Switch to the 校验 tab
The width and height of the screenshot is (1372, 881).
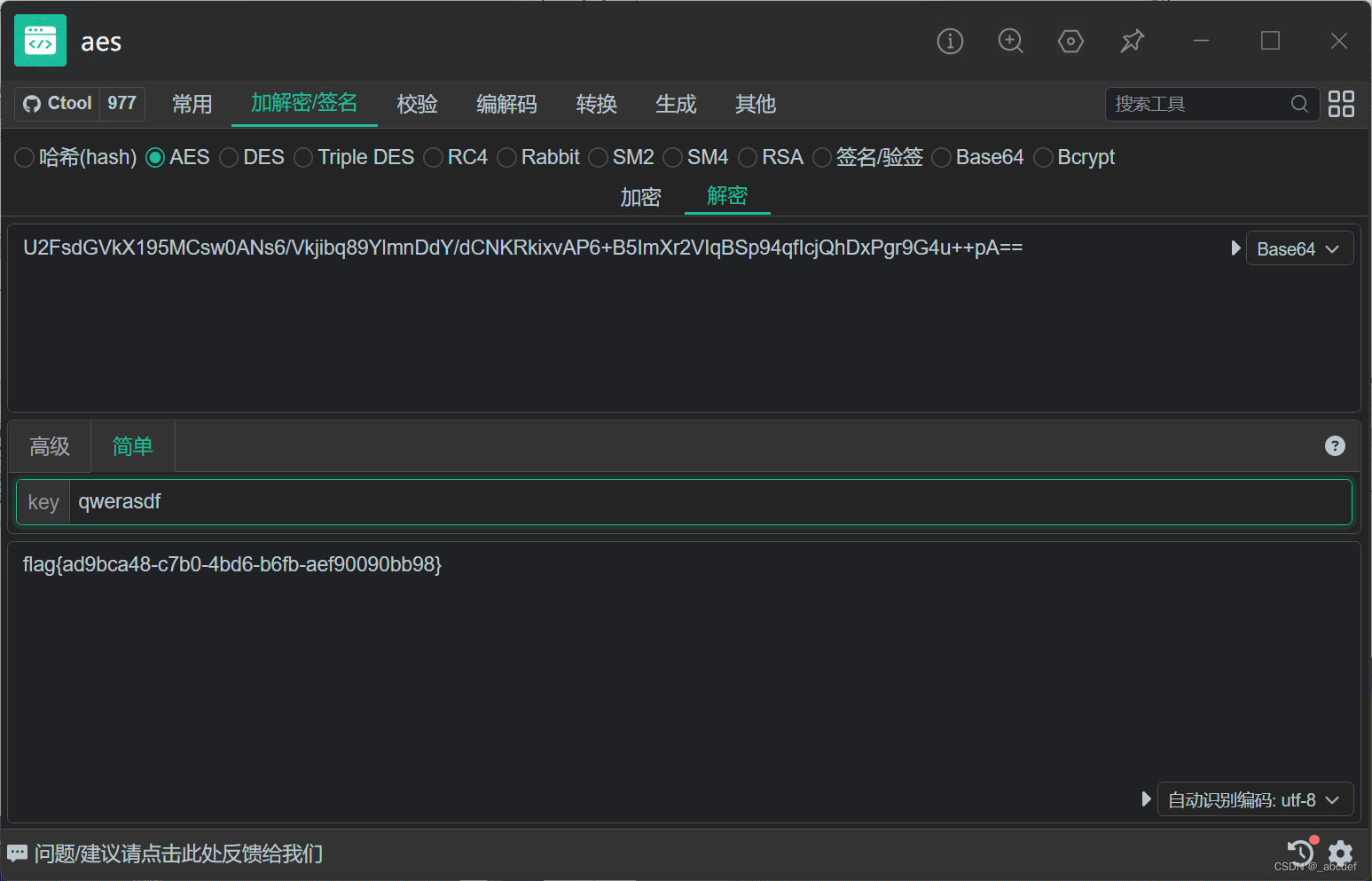418,104
